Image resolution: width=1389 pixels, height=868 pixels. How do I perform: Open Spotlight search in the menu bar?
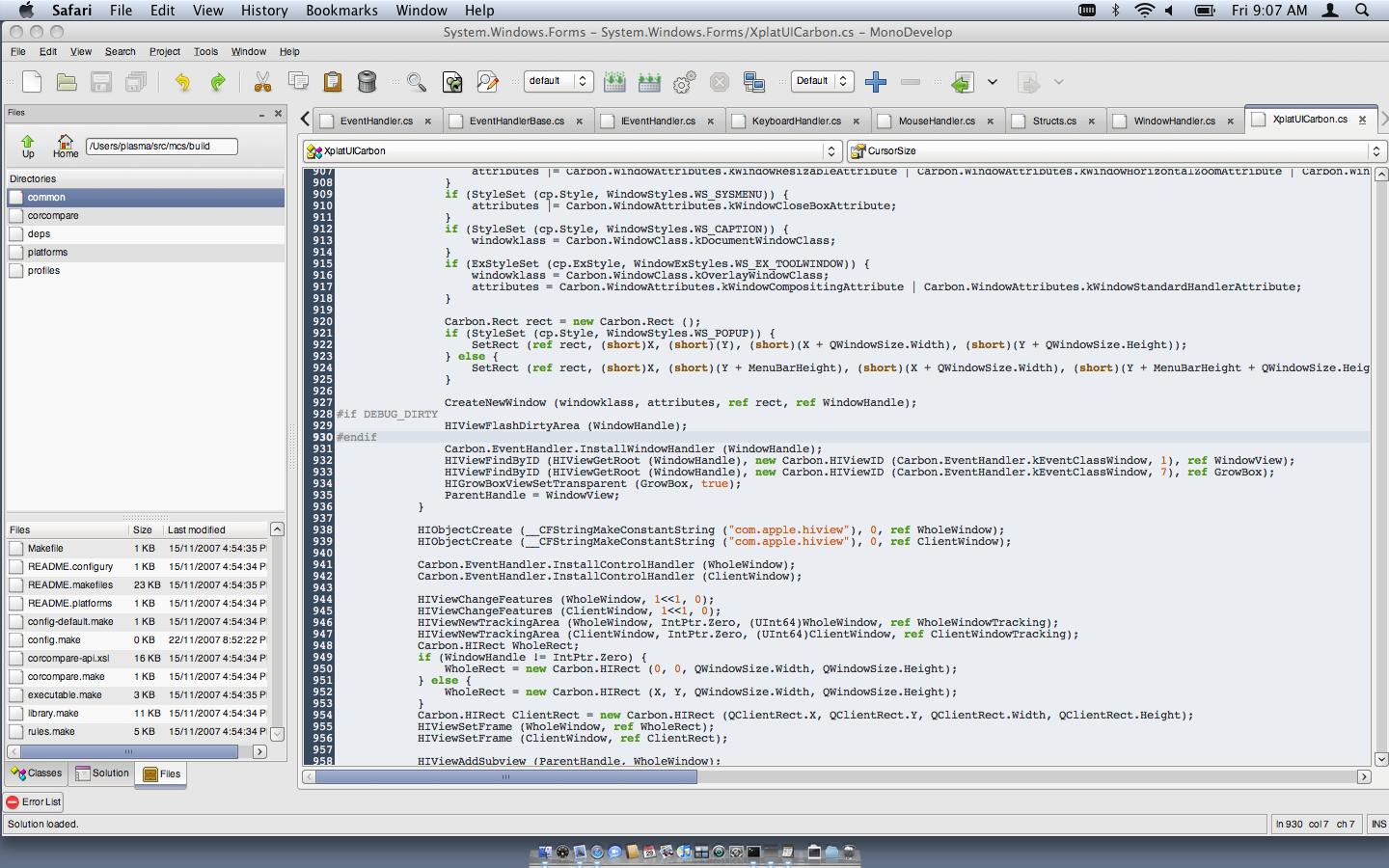[x=1362, y=11]
